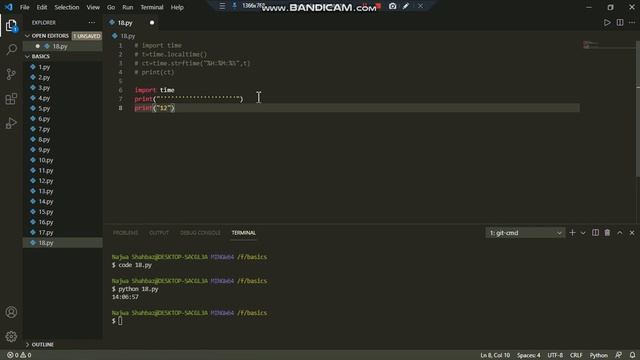Kill the terminal with trash icon

[607, 233]
